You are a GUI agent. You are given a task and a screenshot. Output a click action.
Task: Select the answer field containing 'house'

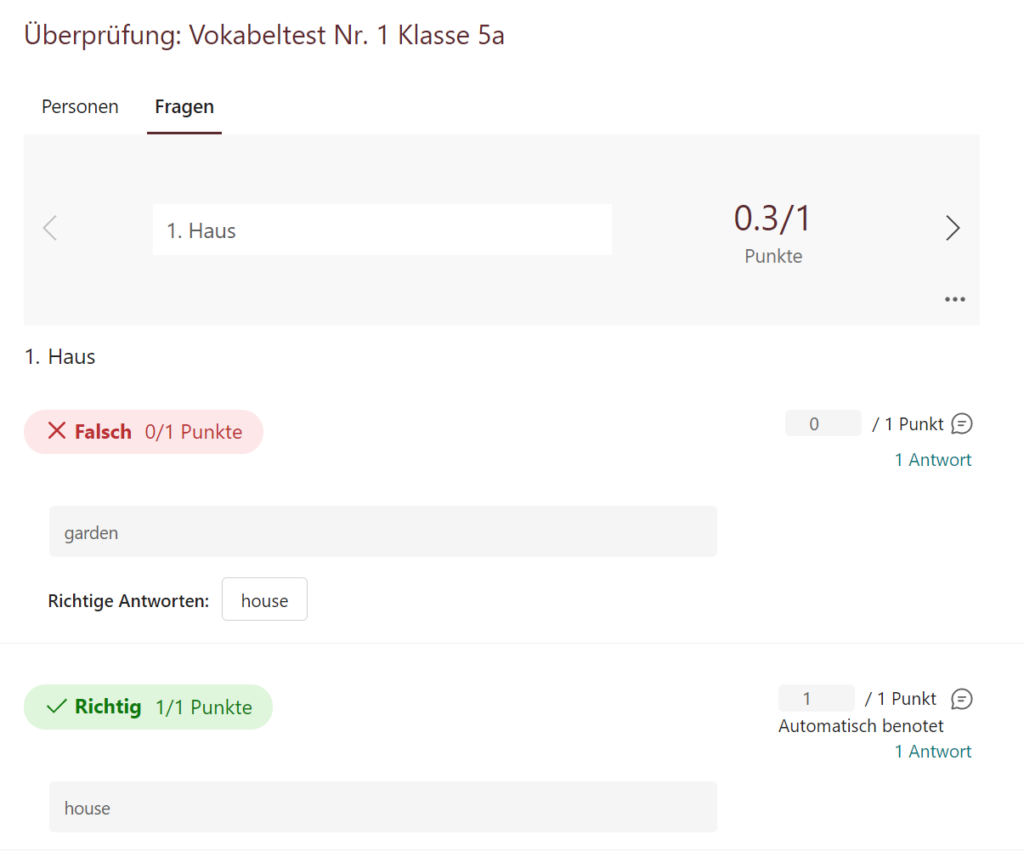383,807
